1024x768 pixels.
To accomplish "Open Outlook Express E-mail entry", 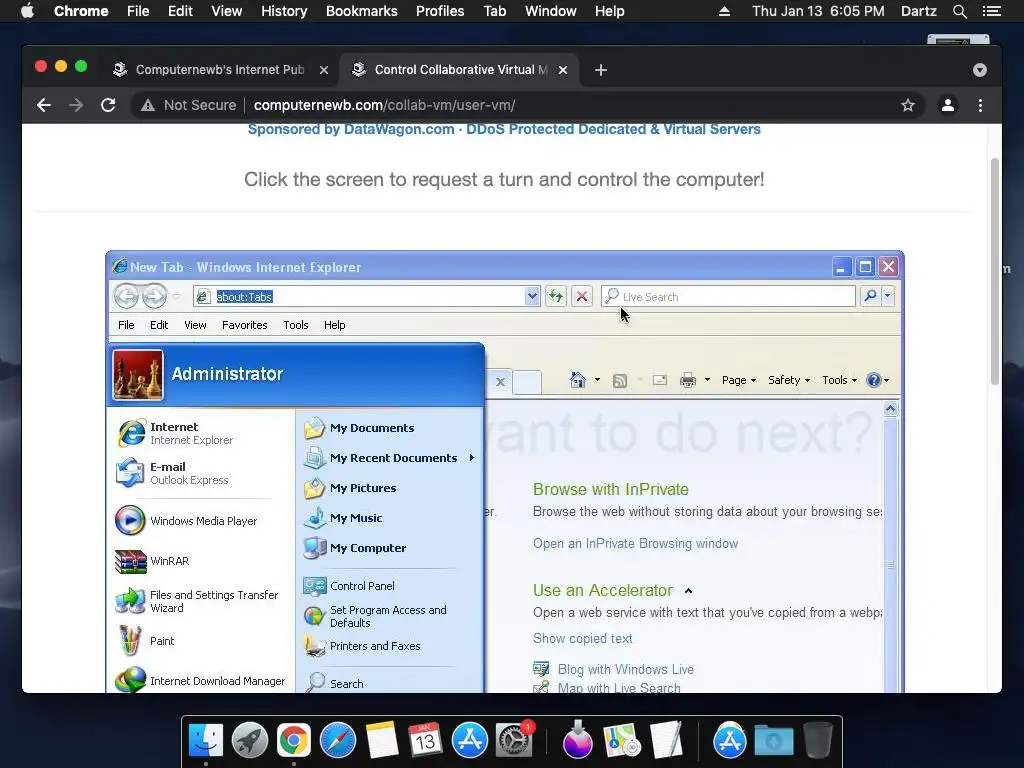I will click(x=172, y=473).
